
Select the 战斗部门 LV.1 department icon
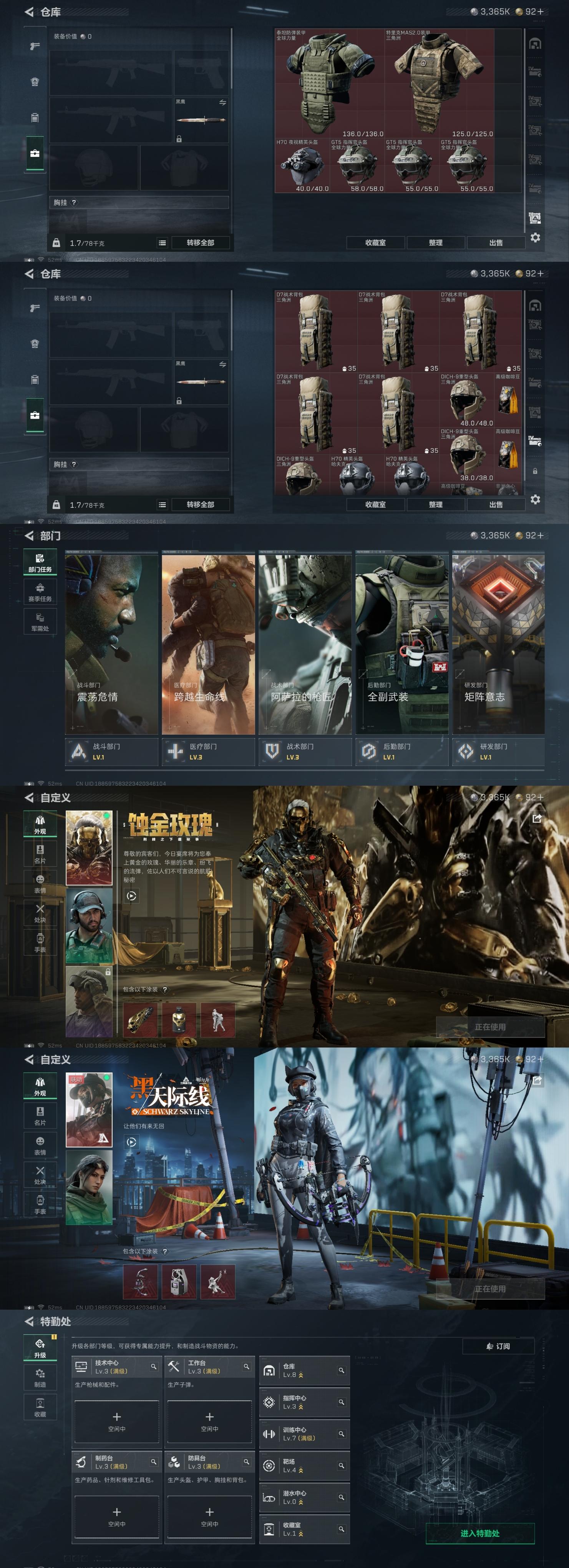pos(78,752)
